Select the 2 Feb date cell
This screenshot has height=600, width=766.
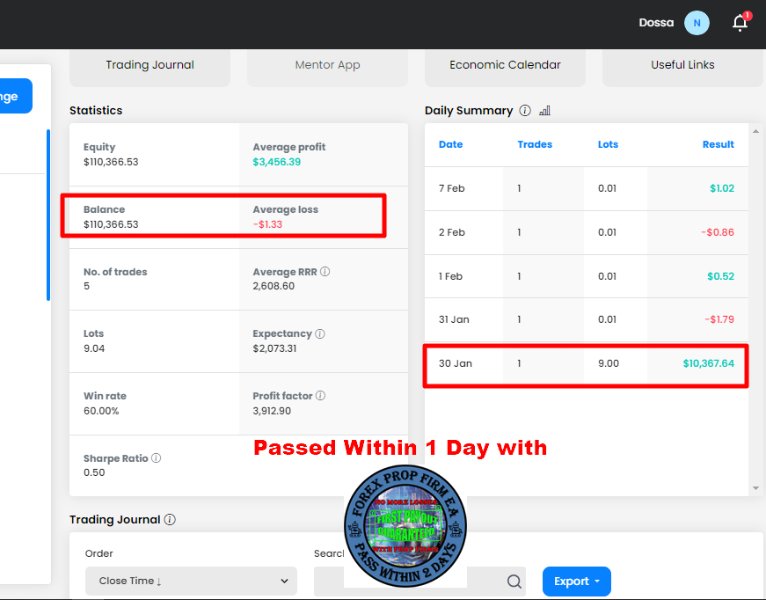pos(451,232)
